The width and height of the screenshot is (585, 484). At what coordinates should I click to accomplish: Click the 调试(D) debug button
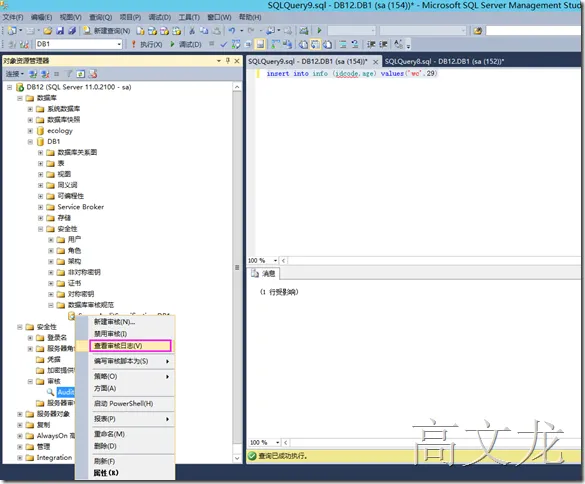click(x=186, y=44)
